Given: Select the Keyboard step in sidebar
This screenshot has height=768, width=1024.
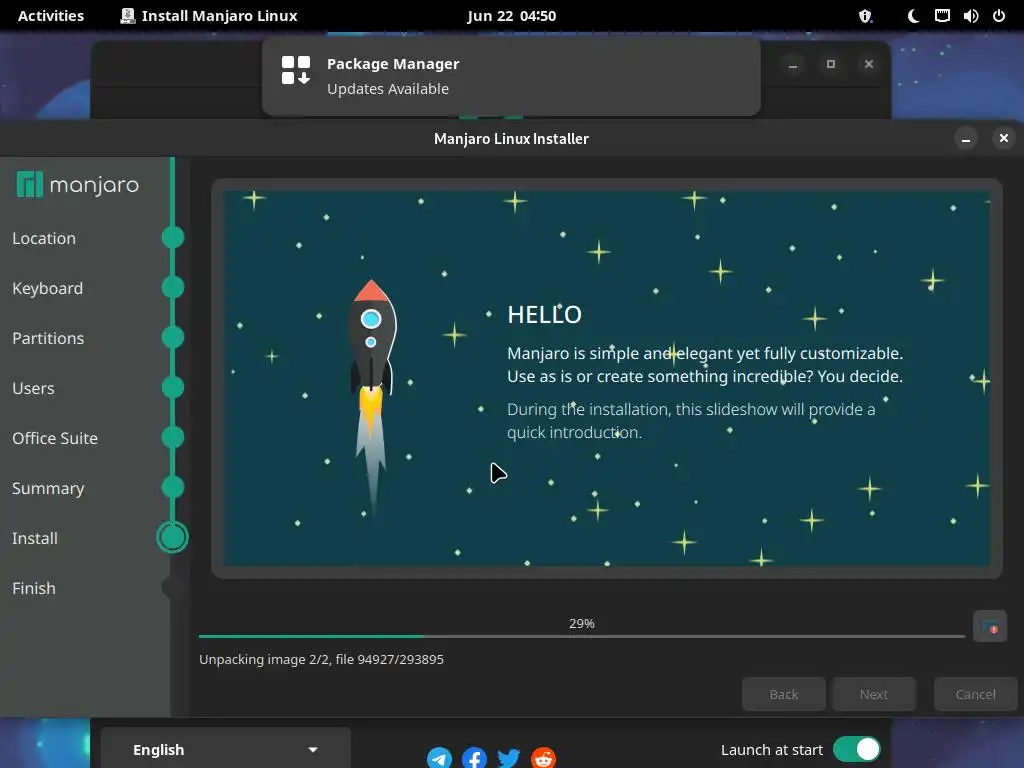Looking at the screenshot, I should click(48, 288).
